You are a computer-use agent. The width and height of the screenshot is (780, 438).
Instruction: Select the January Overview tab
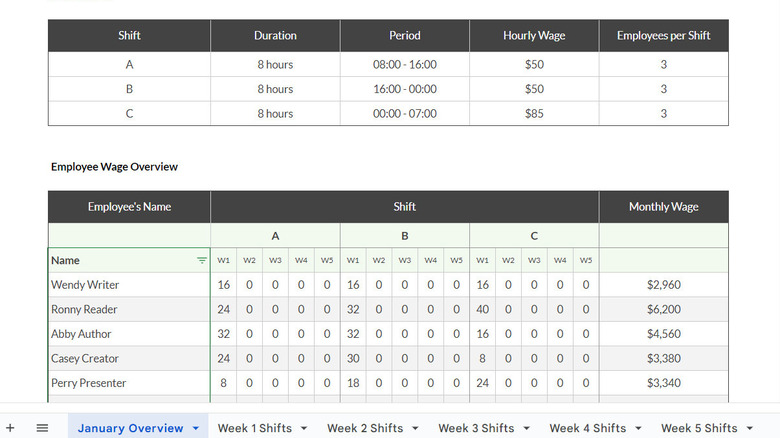(x=130, y=428)
